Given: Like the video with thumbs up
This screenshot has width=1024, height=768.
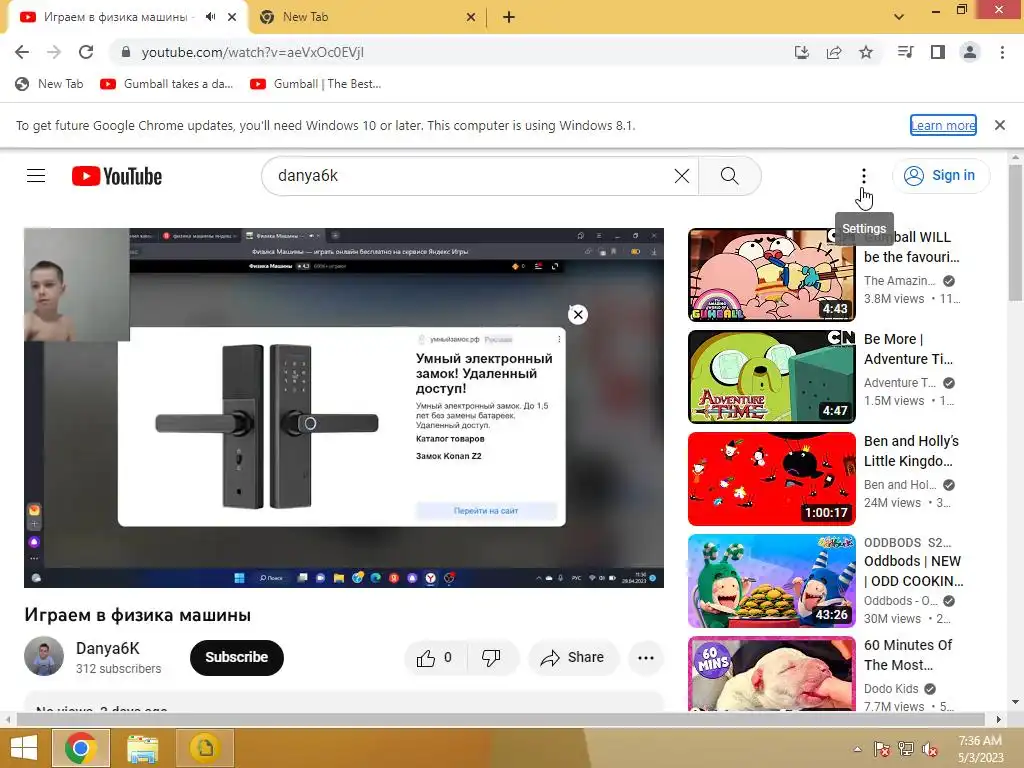Looking at the screenshot, I should point(434,658).
